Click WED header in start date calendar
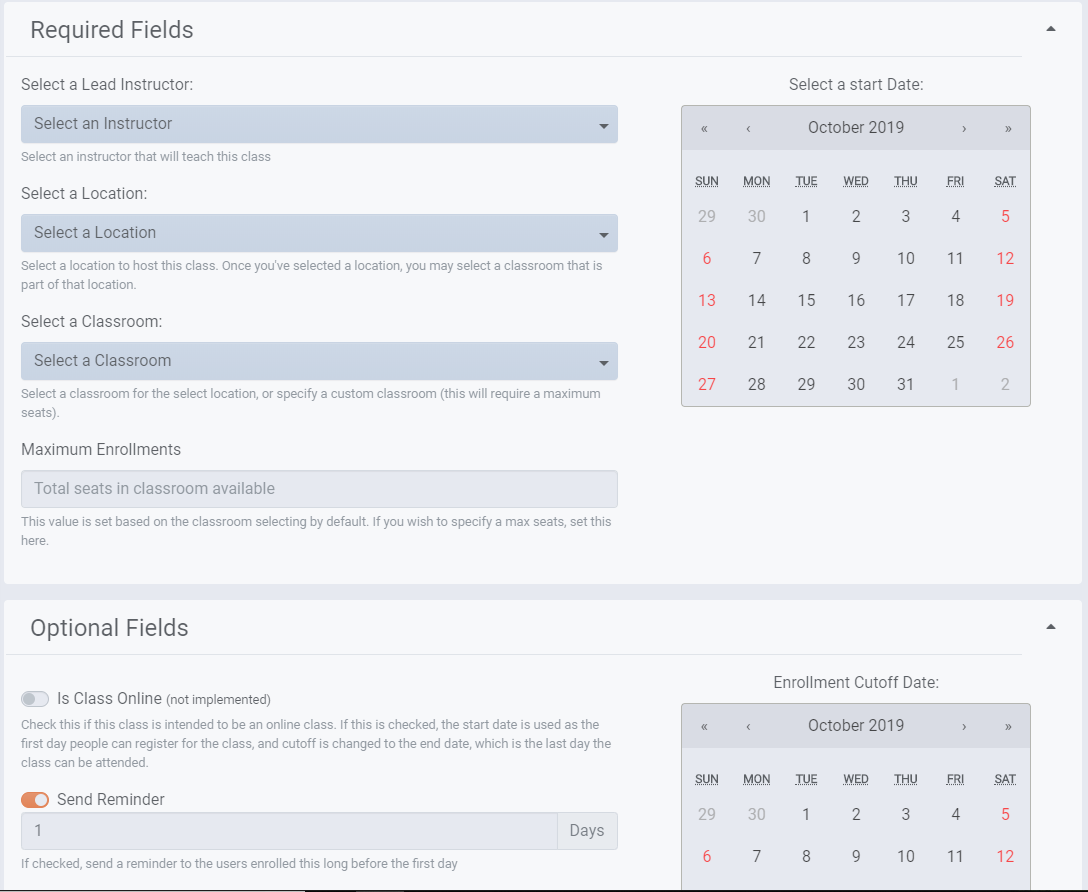 click(x=856, y=181)
